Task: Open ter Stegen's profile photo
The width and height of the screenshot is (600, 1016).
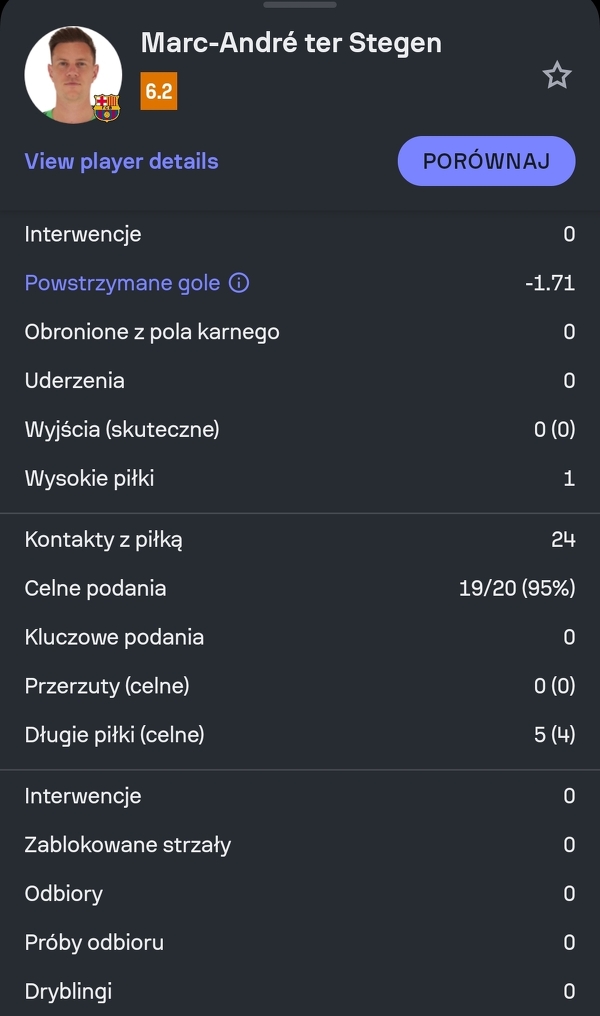Action: click(70, 73)
